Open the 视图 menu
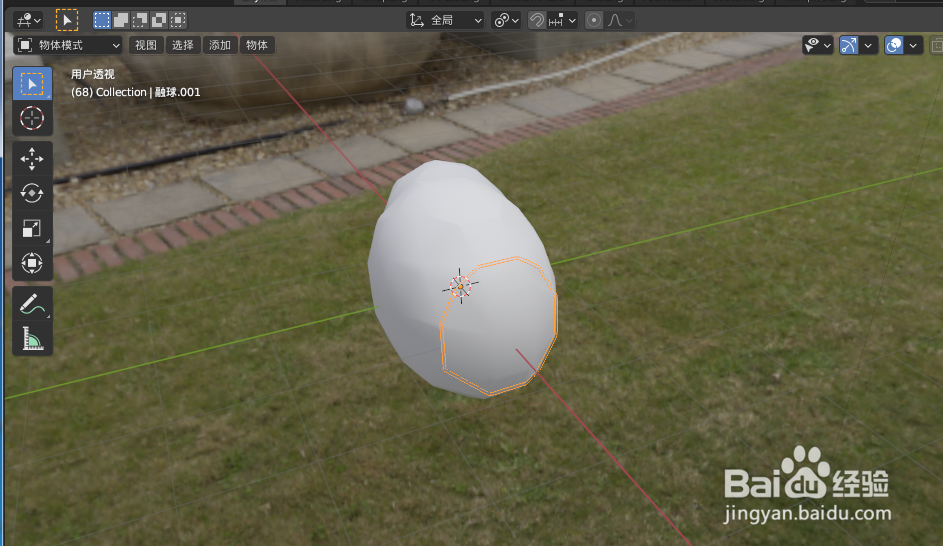Image resolution: width=943 pixels, height=546 pixels. [x=146, y=45]
